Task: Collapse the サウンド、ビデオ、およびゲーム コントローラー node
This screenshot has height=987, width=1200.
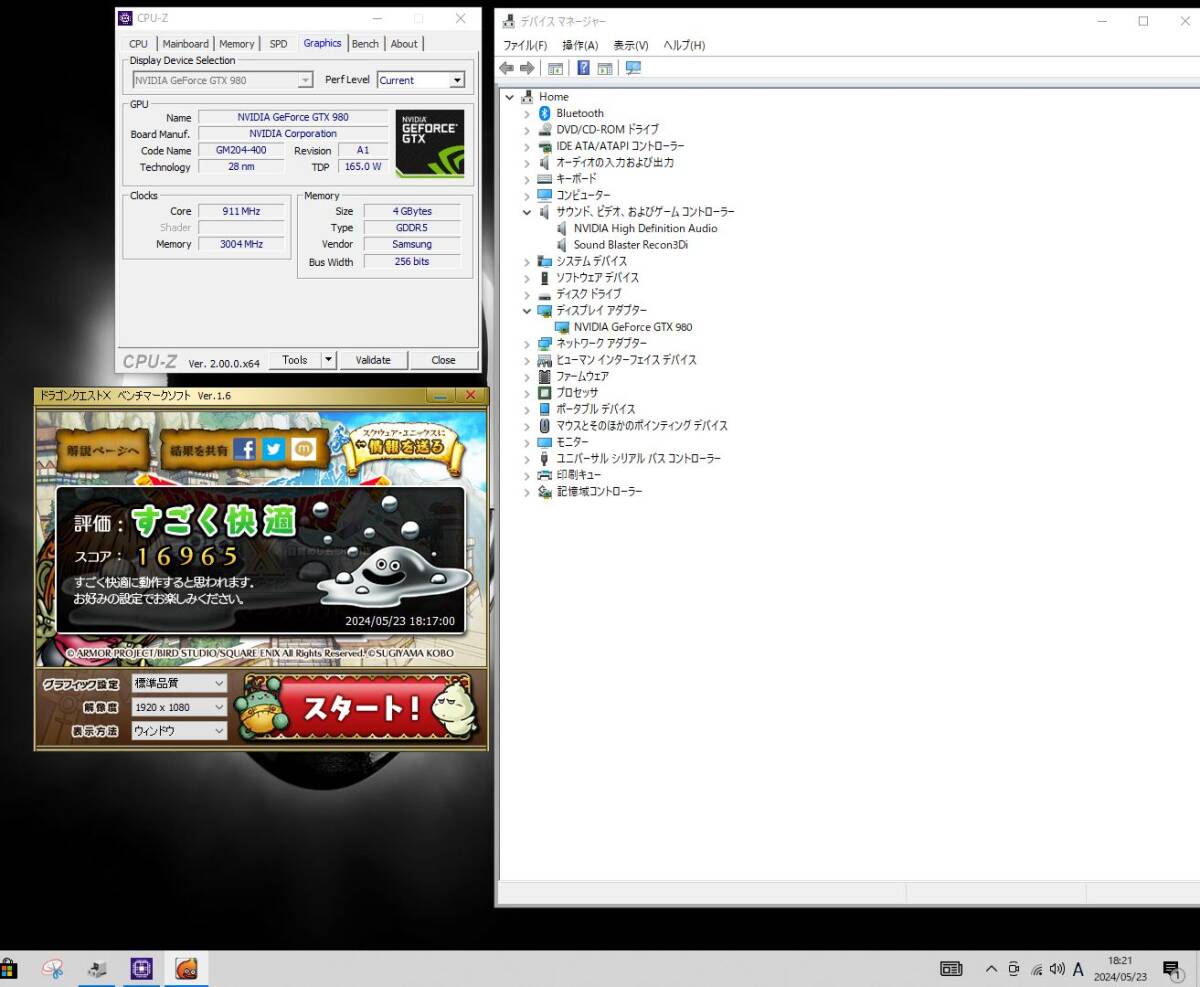Action: 527,212
